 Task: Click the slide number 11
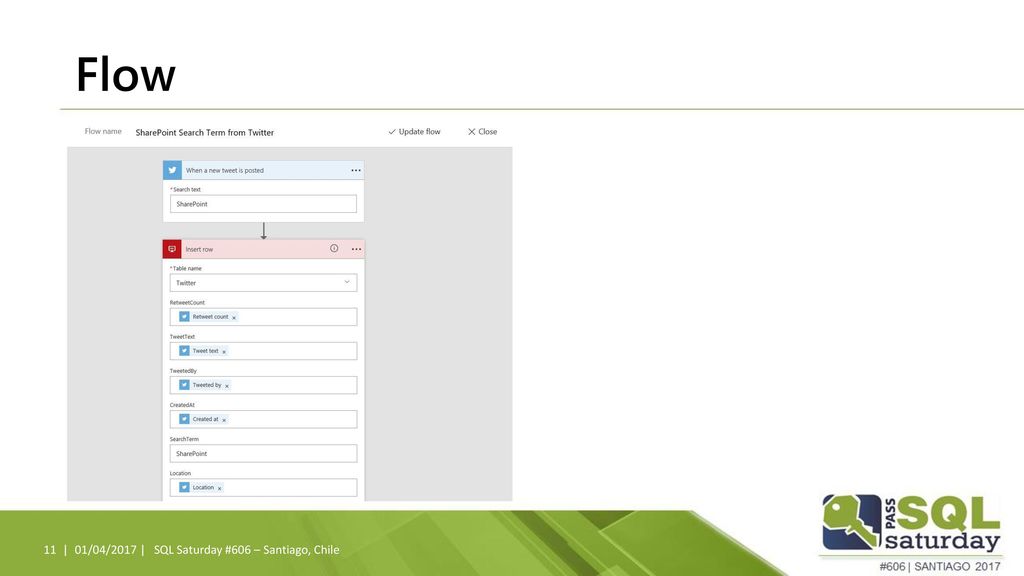(x=50, y=550)
